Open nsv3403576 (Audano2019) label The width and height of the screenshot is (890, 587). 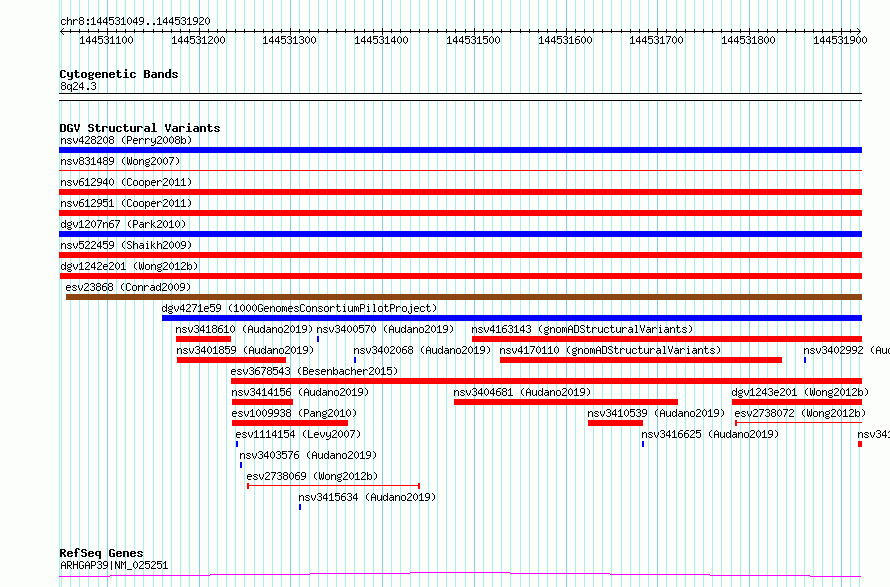click(308, 455)
